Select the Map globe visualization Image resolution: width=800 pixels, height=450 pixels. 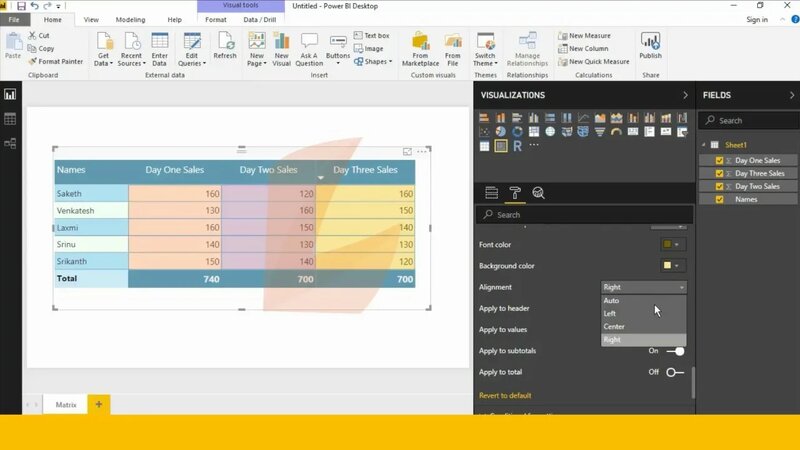pos(550,132)
